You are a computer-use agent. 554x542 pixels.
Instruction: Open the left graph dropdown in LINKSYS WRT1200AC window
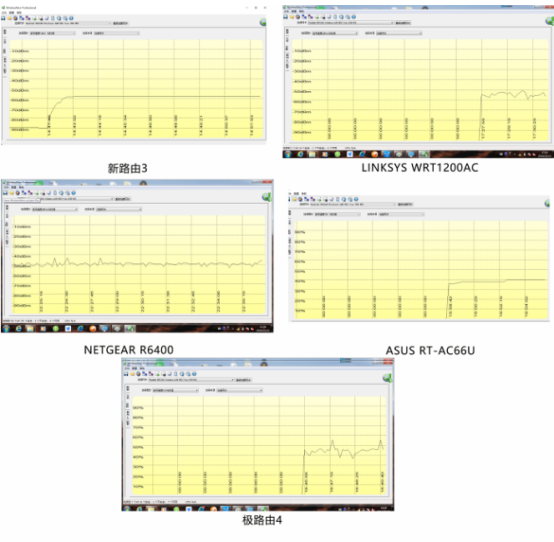click(x=335, y=33)
